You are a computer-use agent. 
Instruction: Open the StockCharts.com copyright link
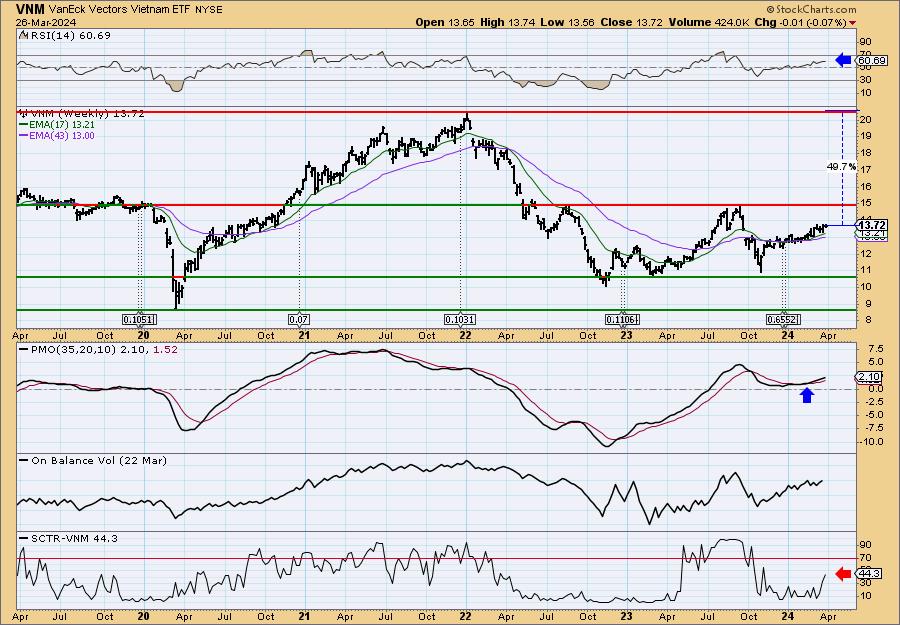(x=810, y=9)
